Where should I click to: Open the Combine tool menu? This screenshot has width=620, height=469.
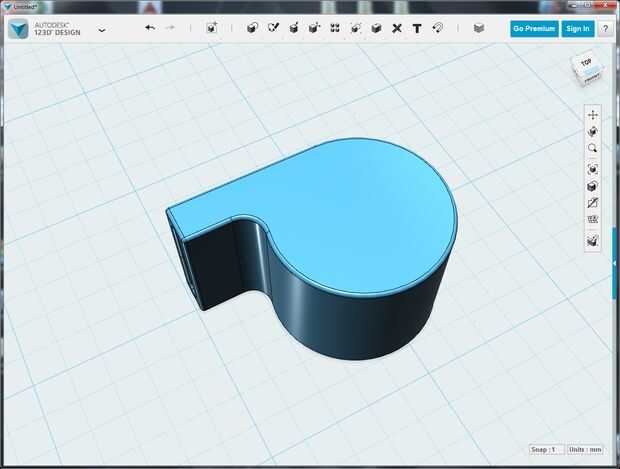click(376, 28)
